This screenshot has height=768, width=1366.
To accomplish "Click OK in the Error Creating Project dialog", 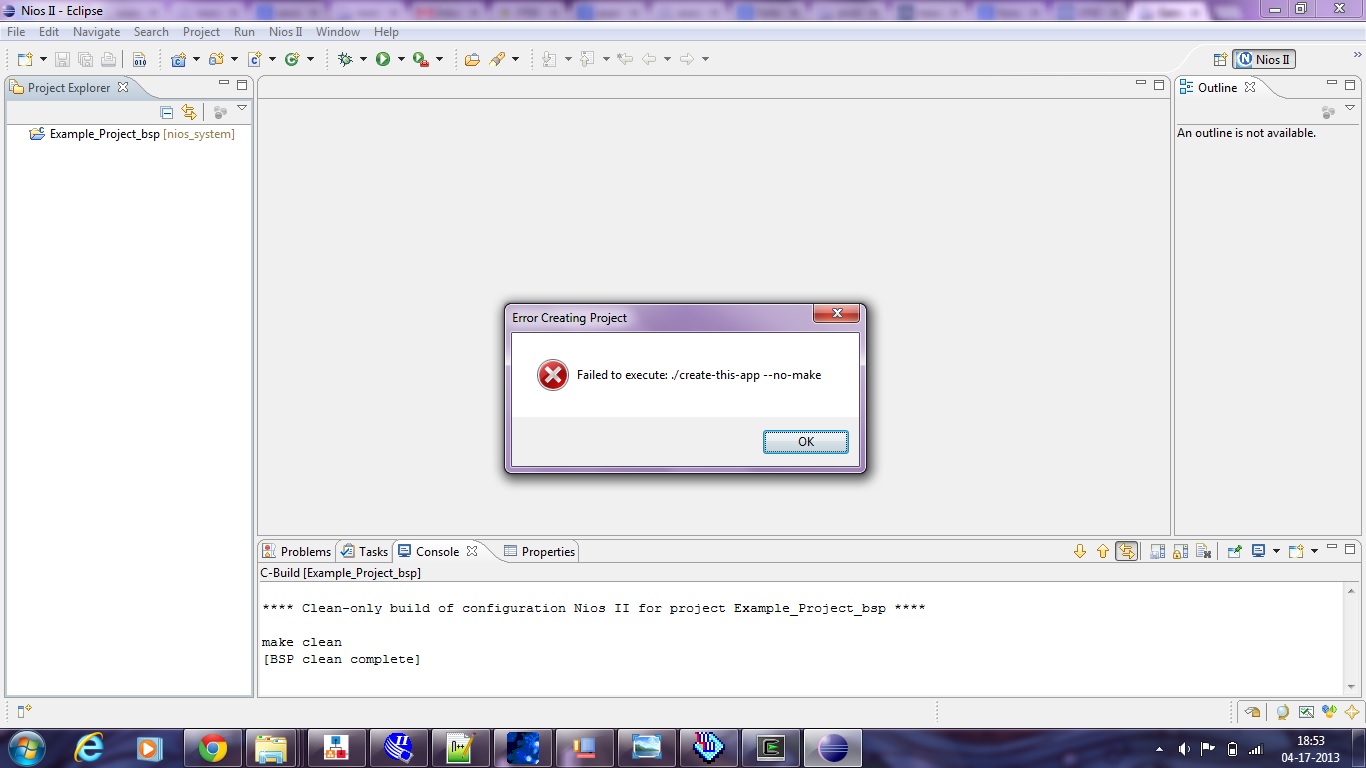I will (x=805, y=442).
